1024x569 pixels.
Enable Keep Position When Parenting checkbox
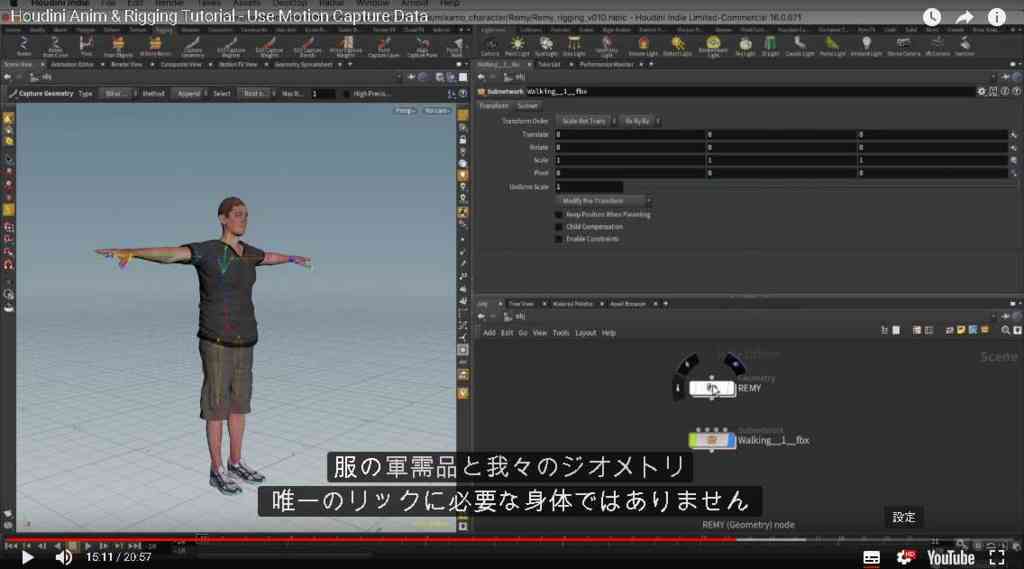558,214
